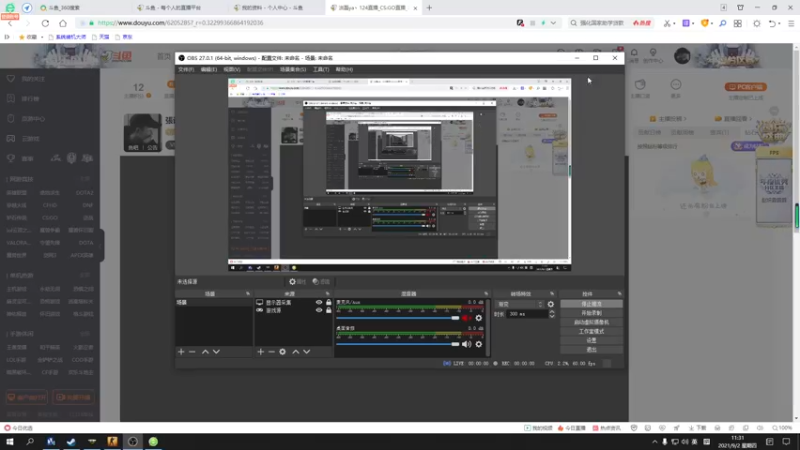
Task: Open the browser scissors screenshot tool icon
Action: [x=667, y=23]
